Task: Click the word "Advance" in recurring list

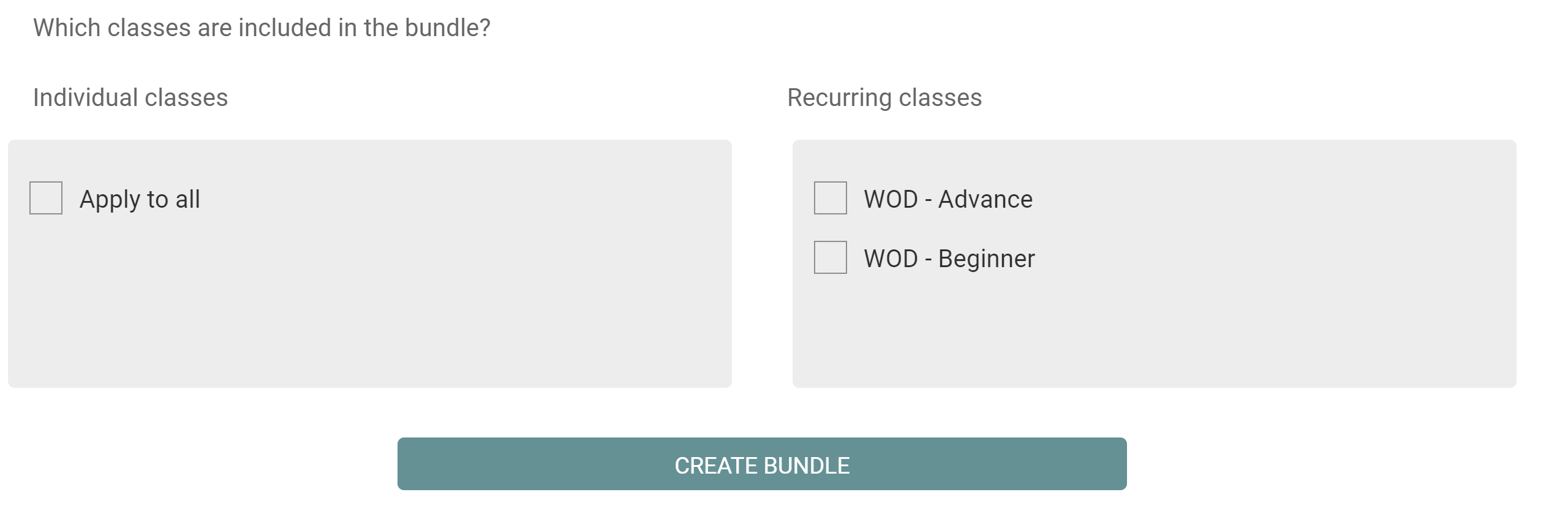Action: (986, 199)
